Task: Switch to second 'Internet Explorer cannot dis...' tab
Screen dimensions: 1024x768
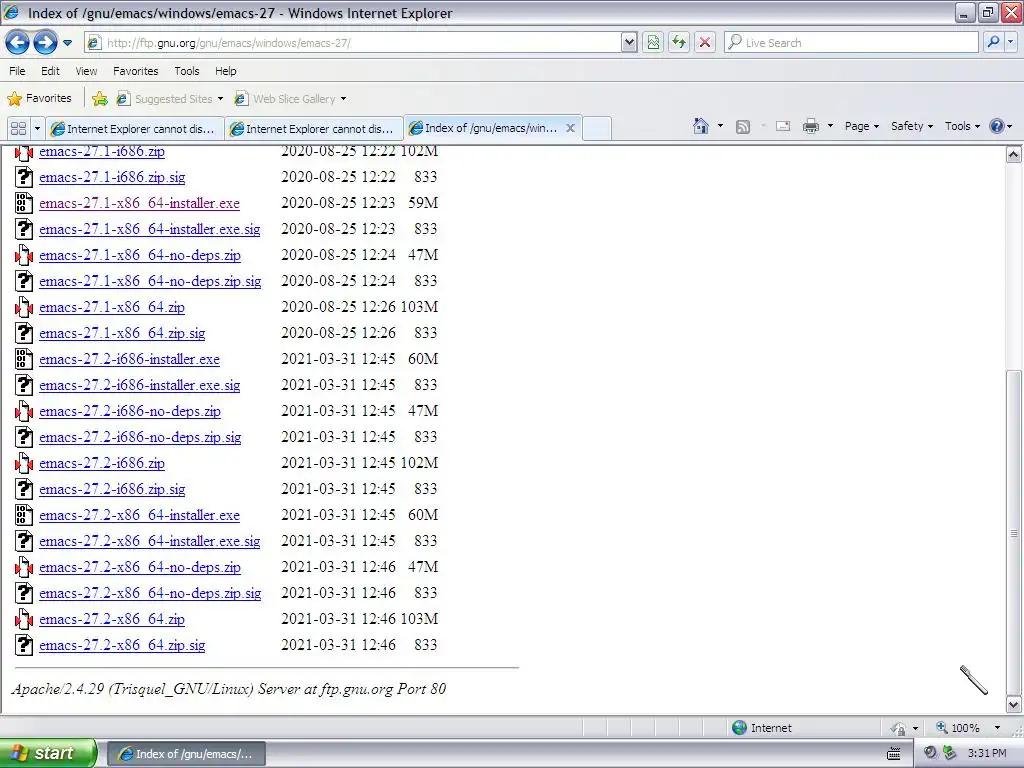Action: [313, 129]
